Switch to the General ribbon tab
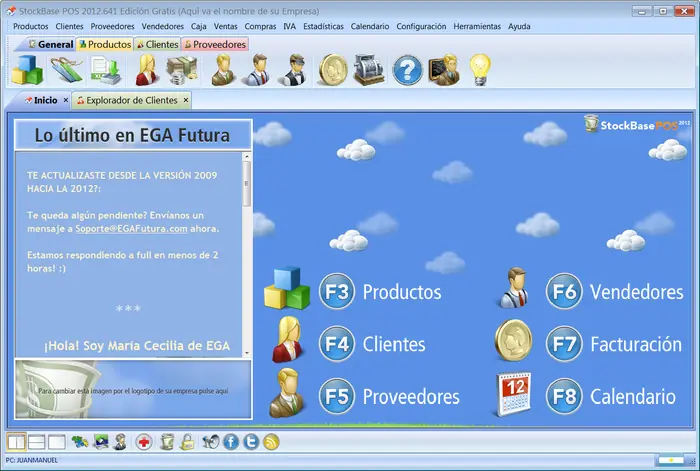The width and height of the screenshot is (700, 471). [50, 44]
